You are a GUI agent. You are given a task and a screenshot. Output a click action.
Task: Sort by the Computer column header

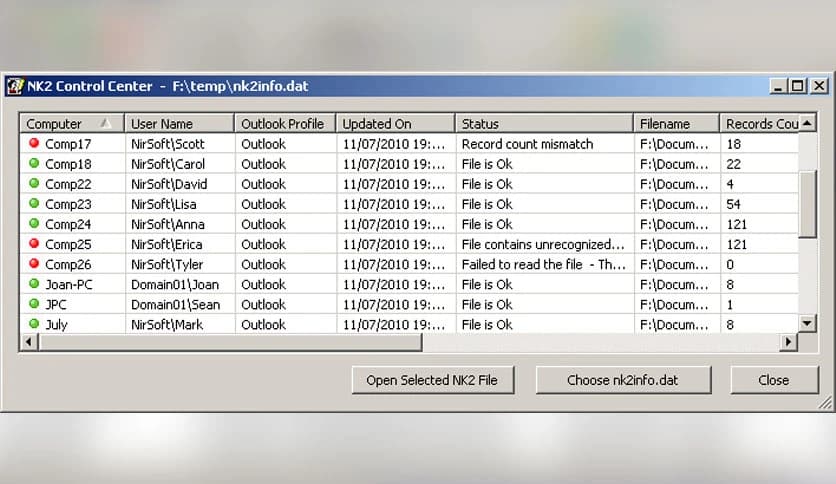(72, 124)
